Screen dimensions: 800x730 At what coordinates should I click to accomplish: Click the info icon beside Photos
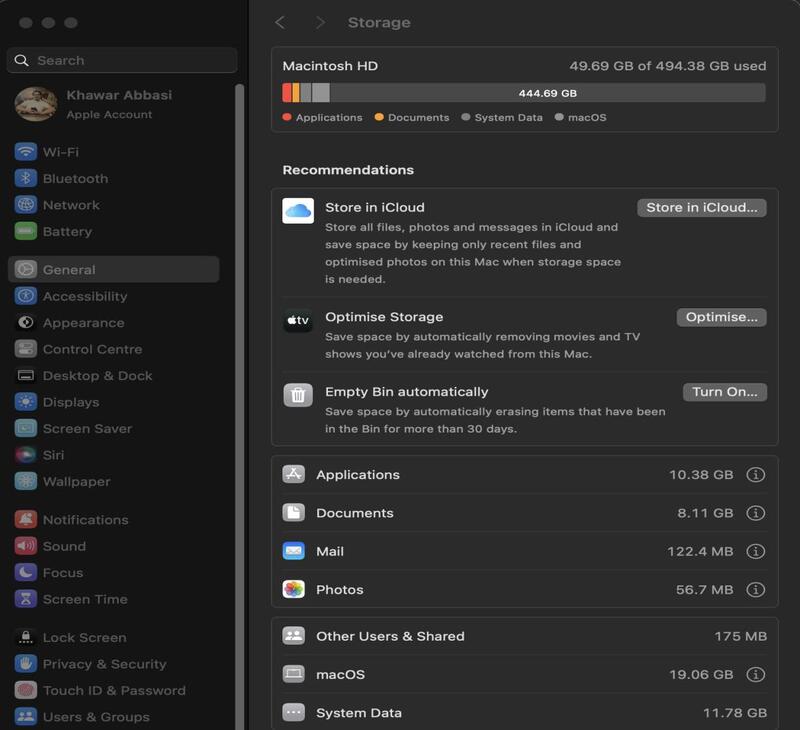(755, 590)
